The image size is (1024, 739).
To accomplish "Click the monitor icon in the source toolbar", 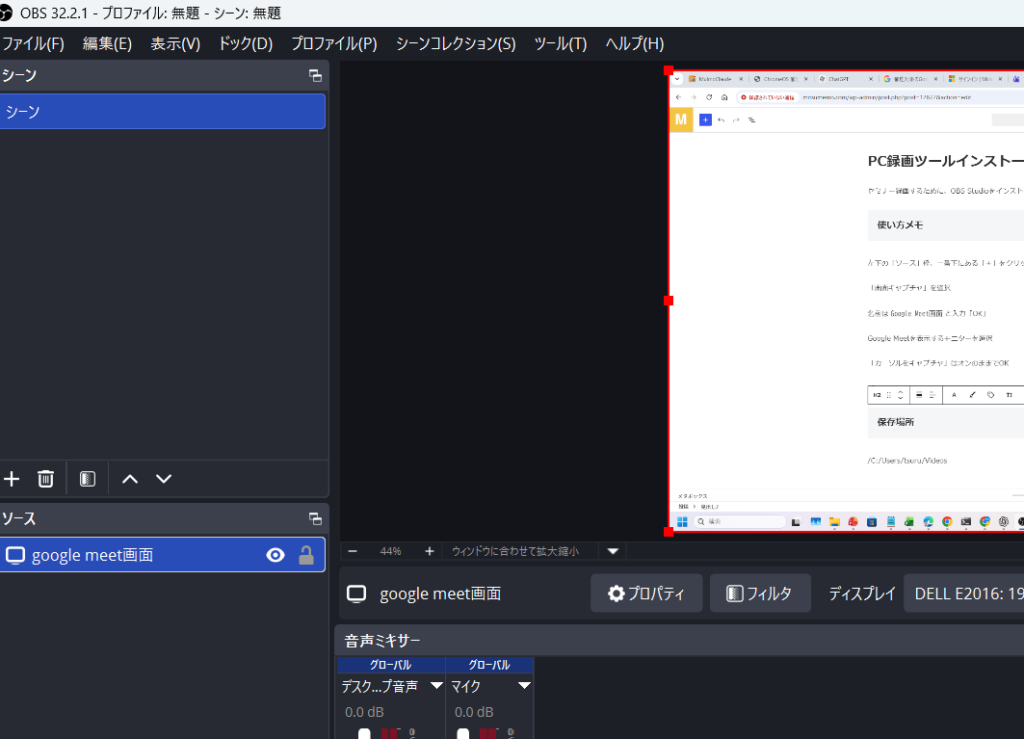I will pyautogui.click(x=357, y=594).
